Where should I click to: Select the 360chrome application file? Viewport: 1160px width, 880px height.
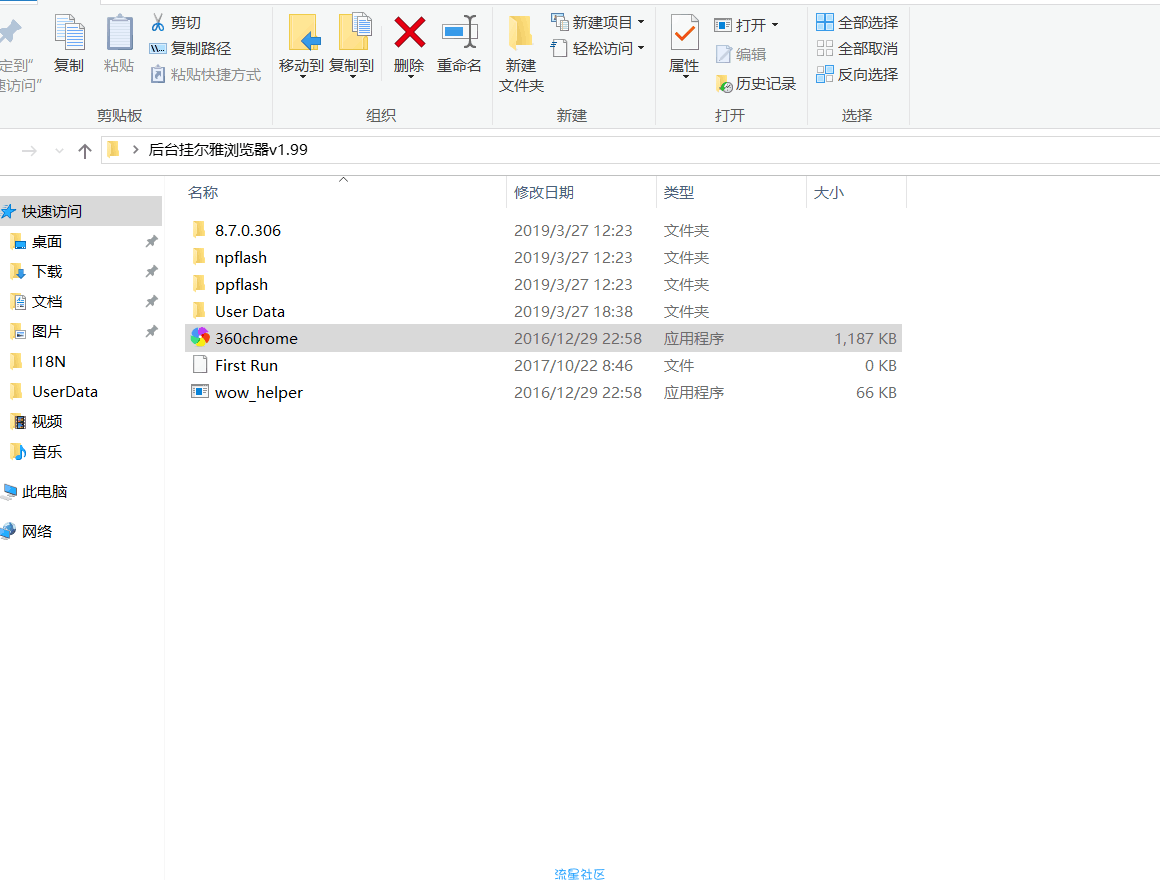pyautogui.click(x=256, y=338)
